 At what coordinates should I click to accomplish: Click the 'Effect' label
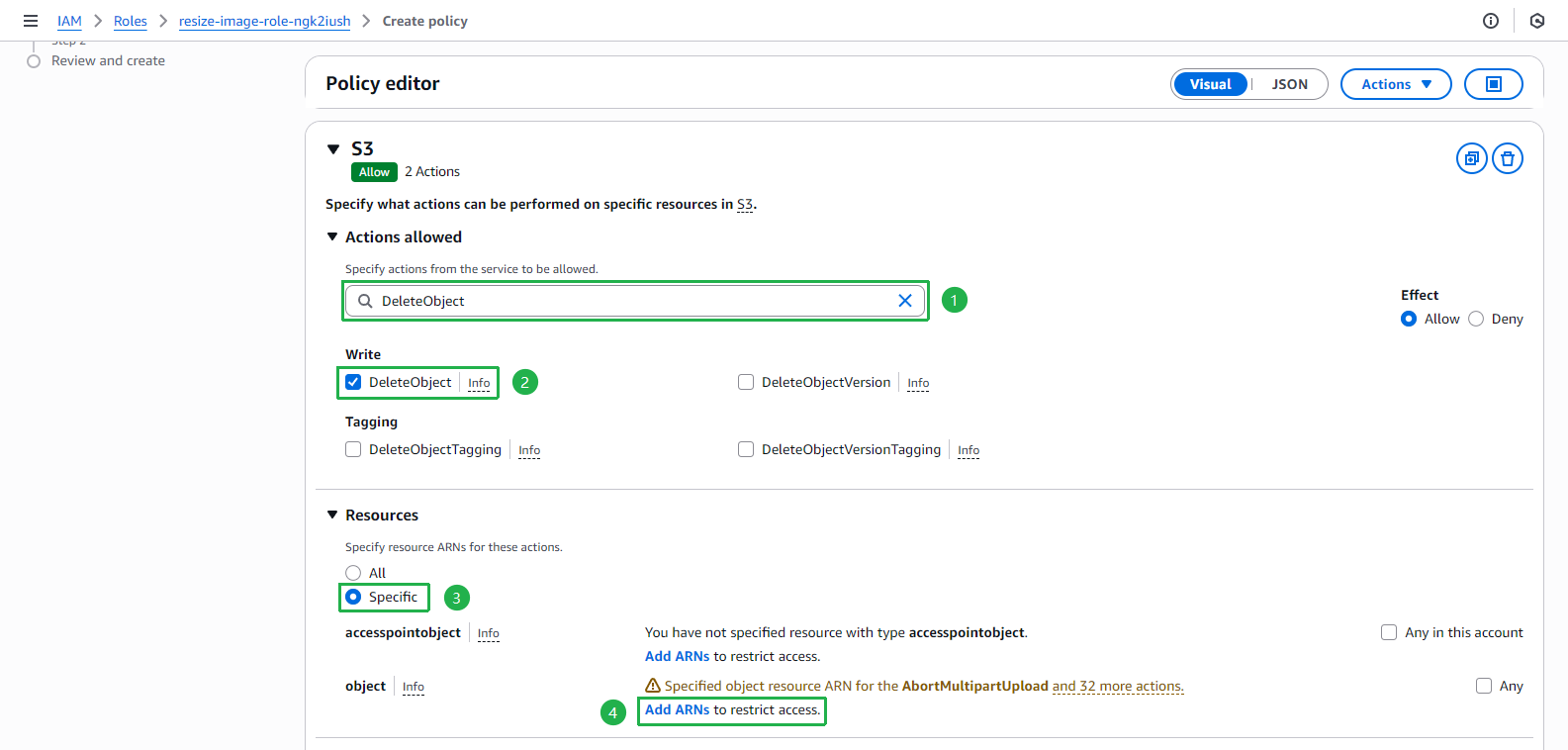(1420, 295)
